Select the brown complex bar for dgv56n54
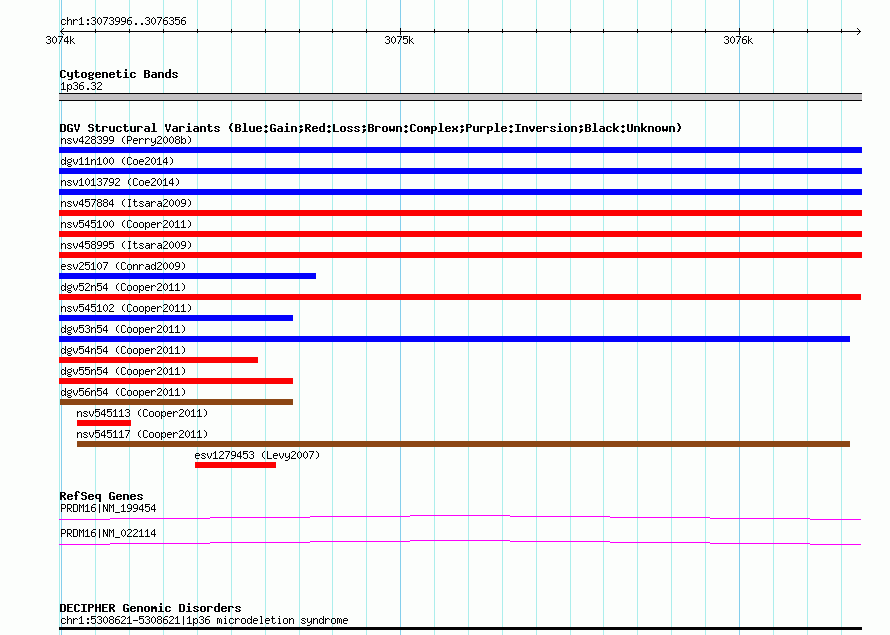This screenshot has width=890, height=635. click(176, 402)
